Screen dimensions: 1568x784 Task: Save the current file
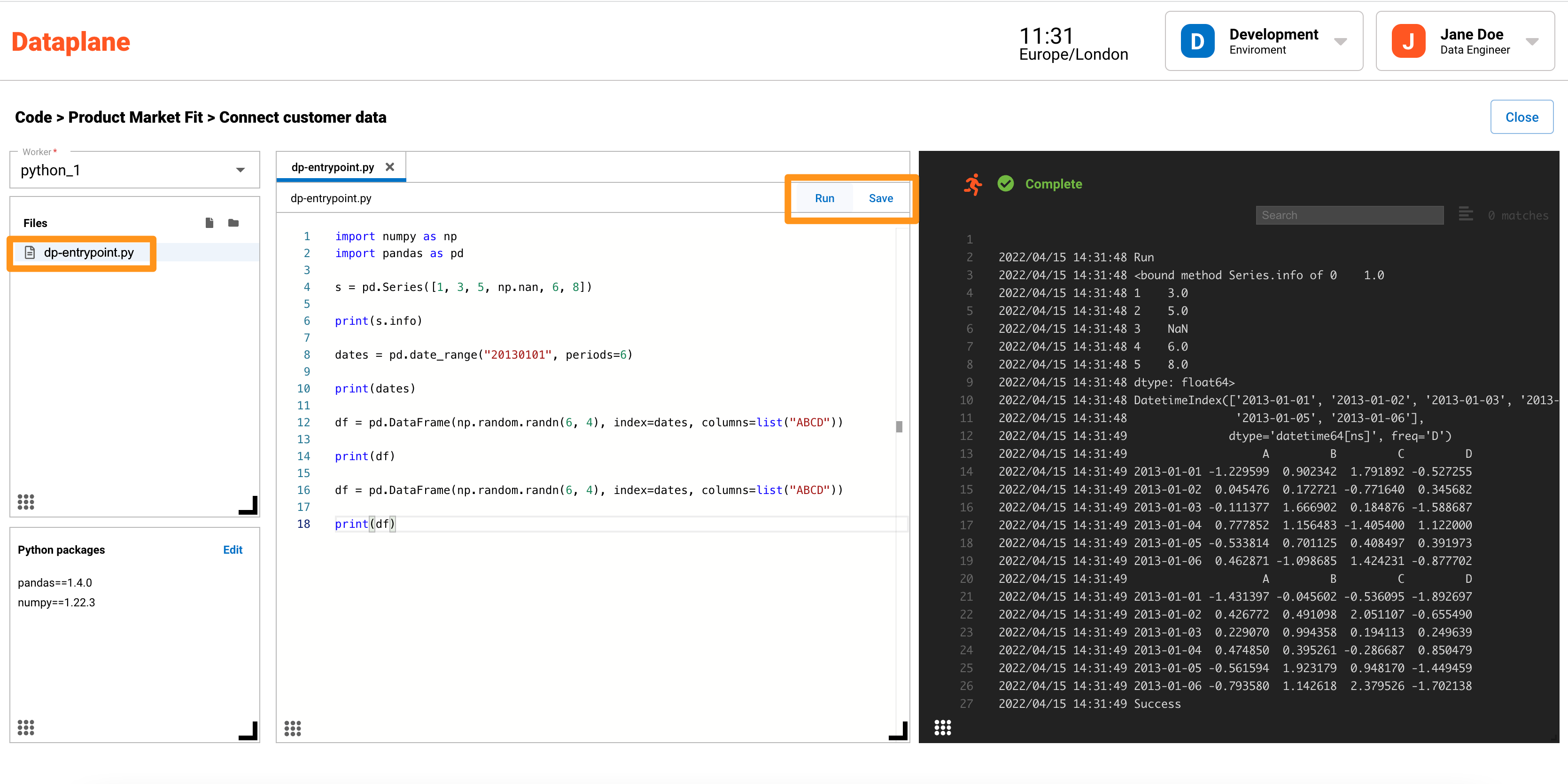[880, 198]
